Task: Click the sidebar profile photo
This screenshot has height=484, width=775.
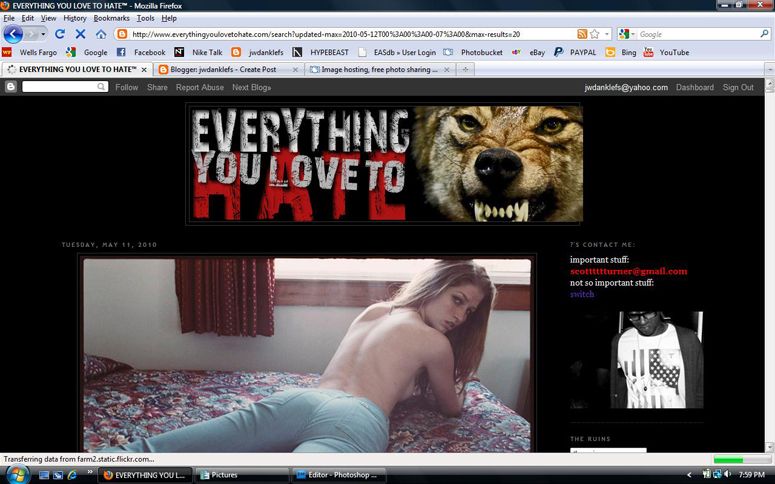Action: click(x=637, y=359)
